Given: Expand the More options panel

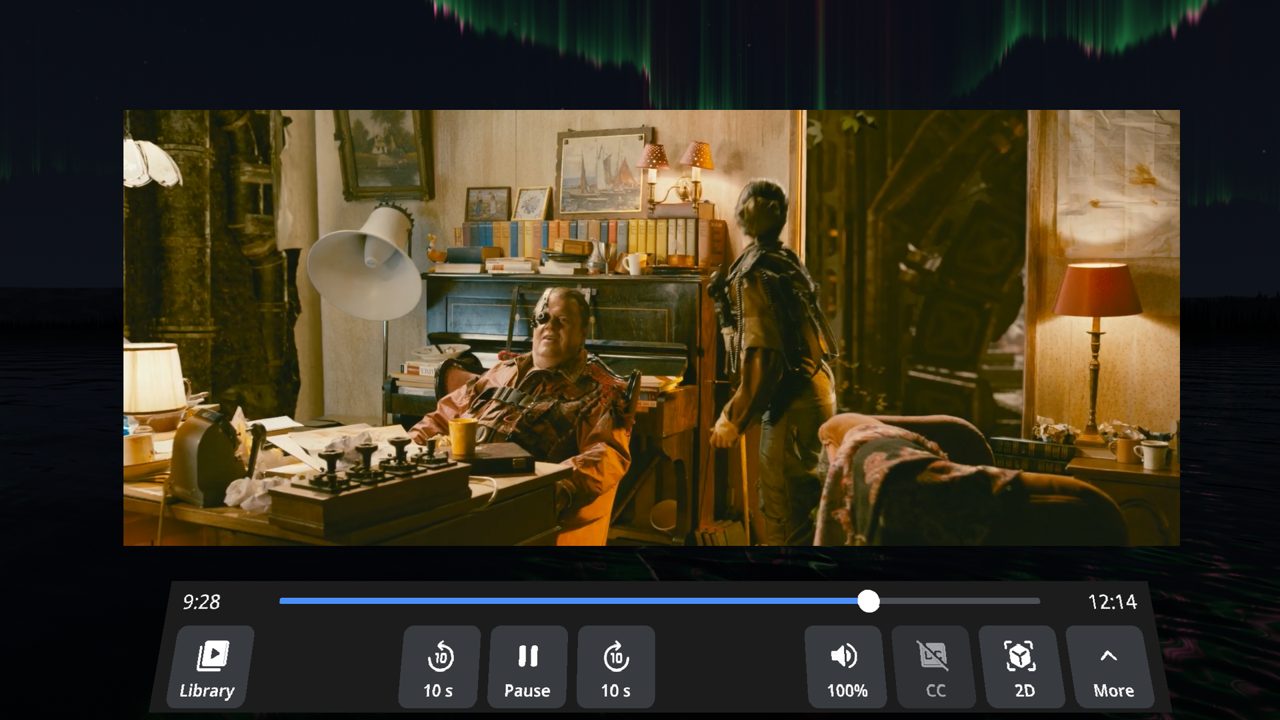Looking at the screenshot, I should click(1111, 667).
